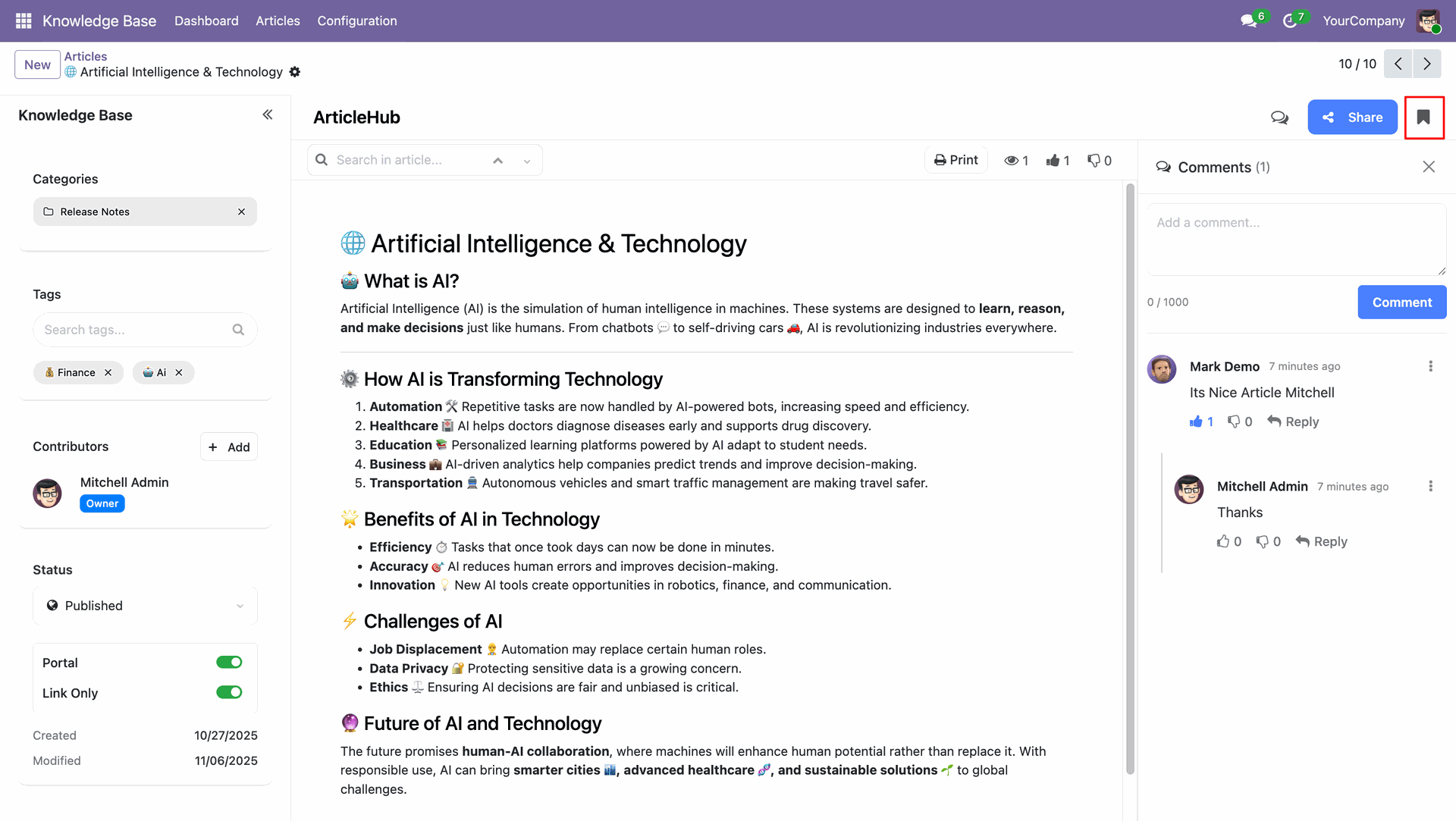Open the Configuration menu
The height and width of the screenshot is (821, 1456).
click(357, 20)
